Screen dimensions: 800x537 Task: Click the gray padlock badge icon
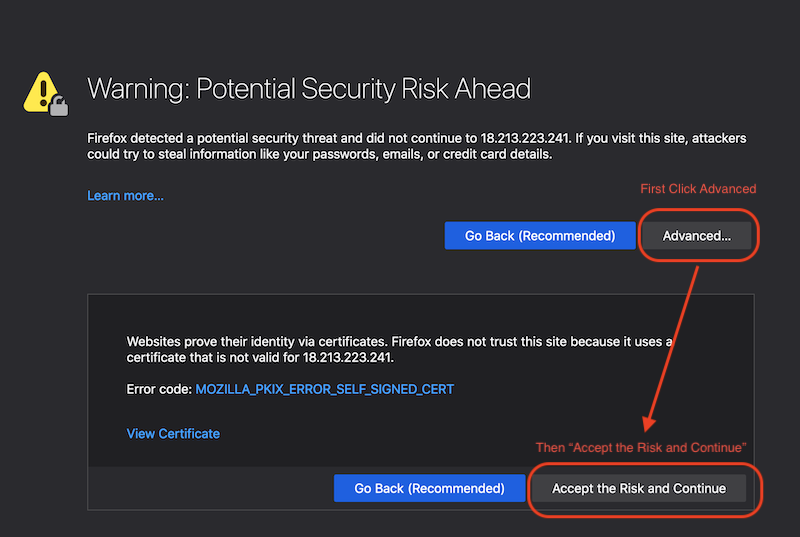tap(59, 106)
